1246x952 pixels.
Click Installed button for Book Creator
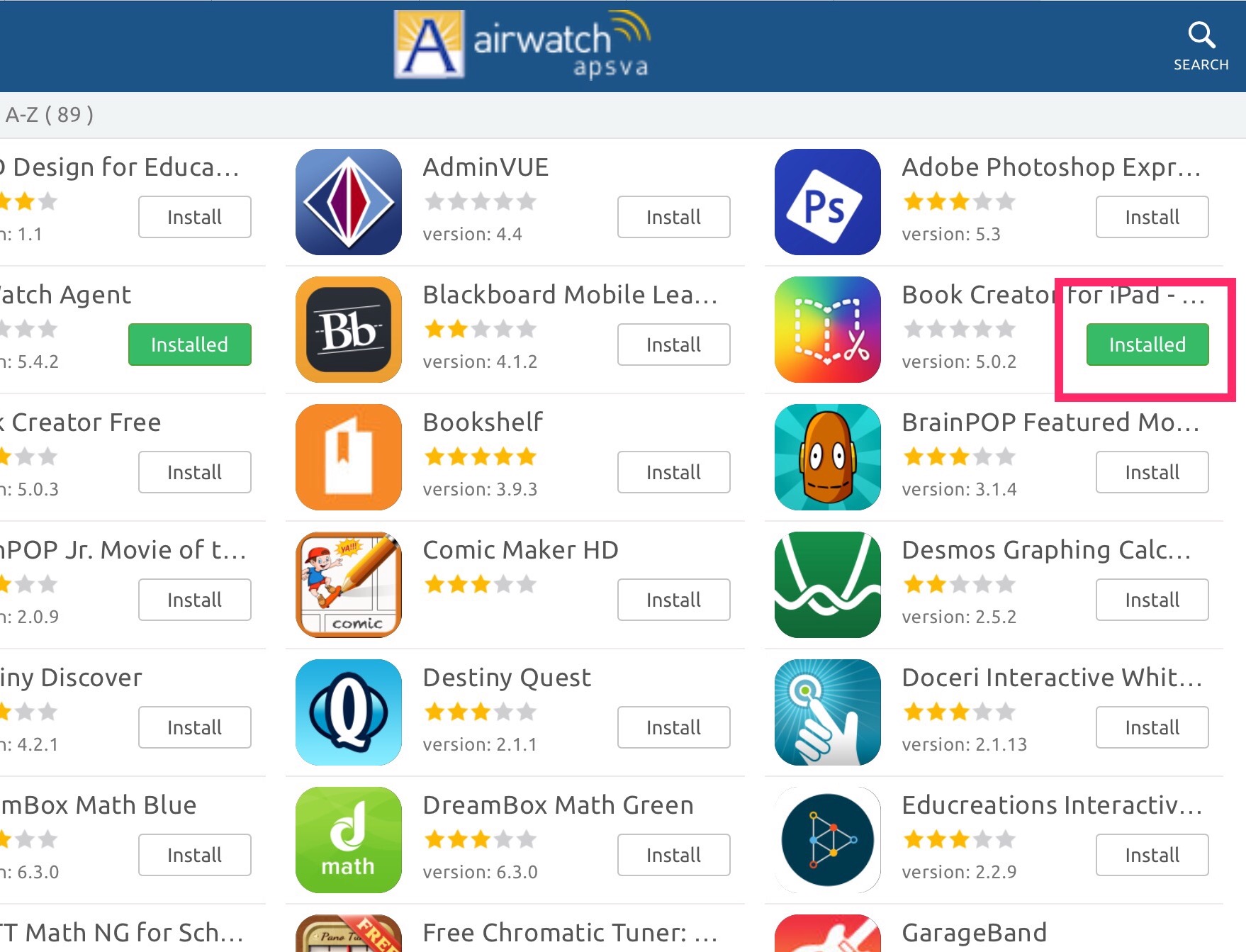tap(1147, 345)
